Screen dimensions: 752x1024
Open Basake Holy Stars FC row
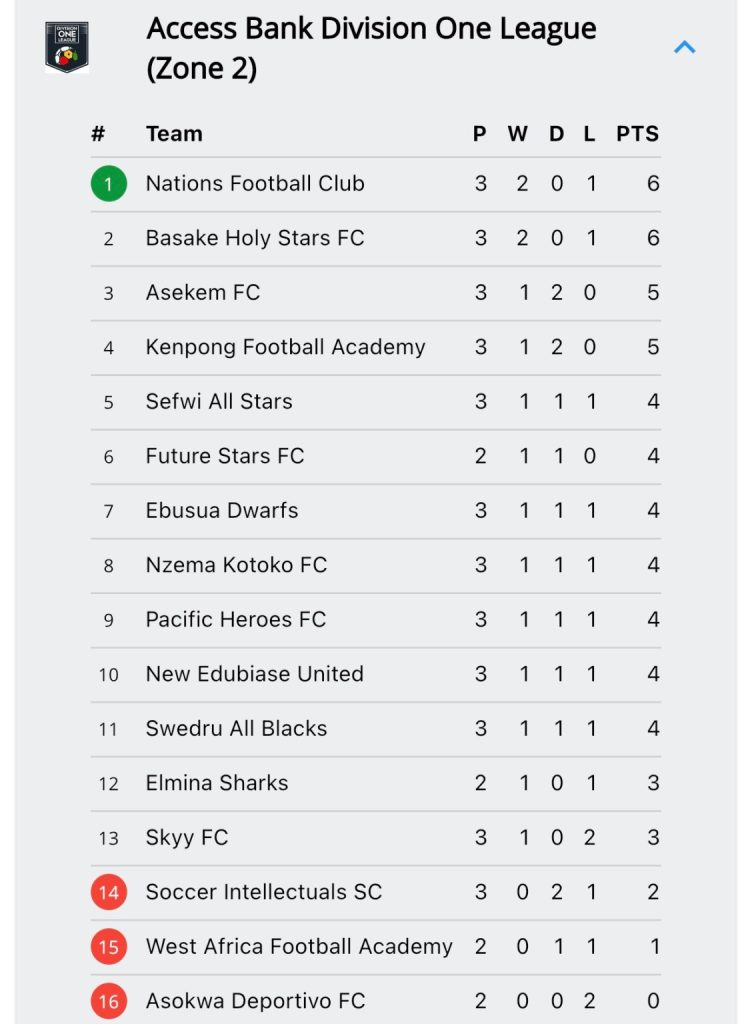tap(375, 238)
